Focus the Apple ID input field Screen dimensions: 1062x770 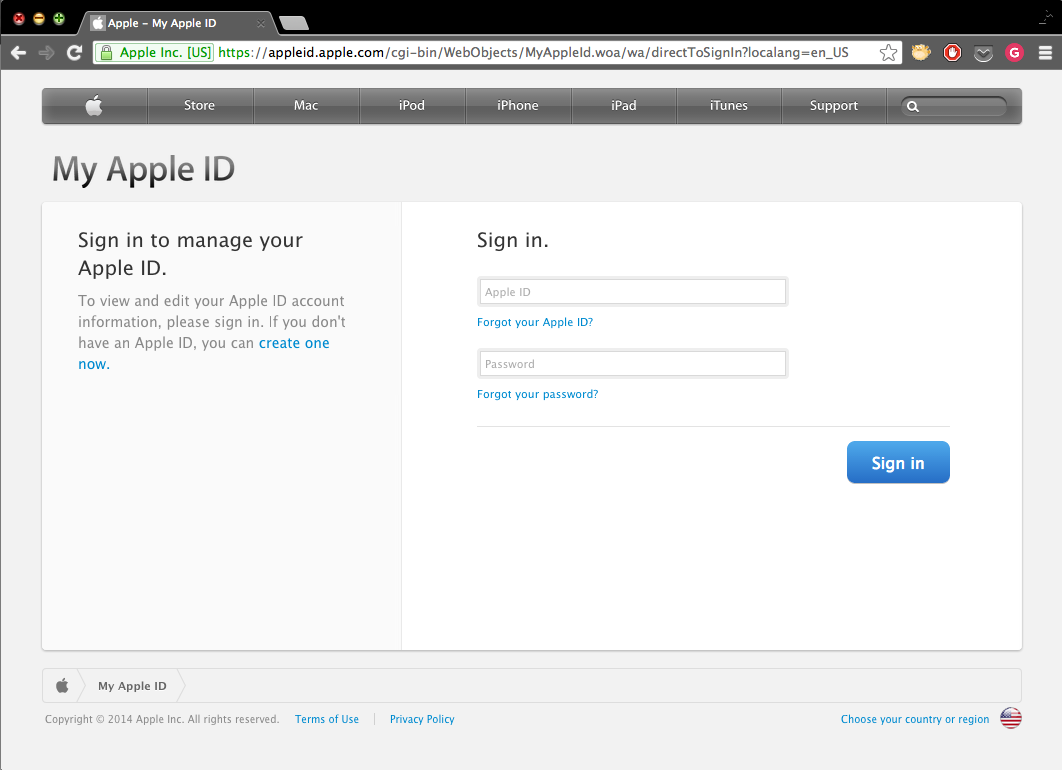pos(633,292)
